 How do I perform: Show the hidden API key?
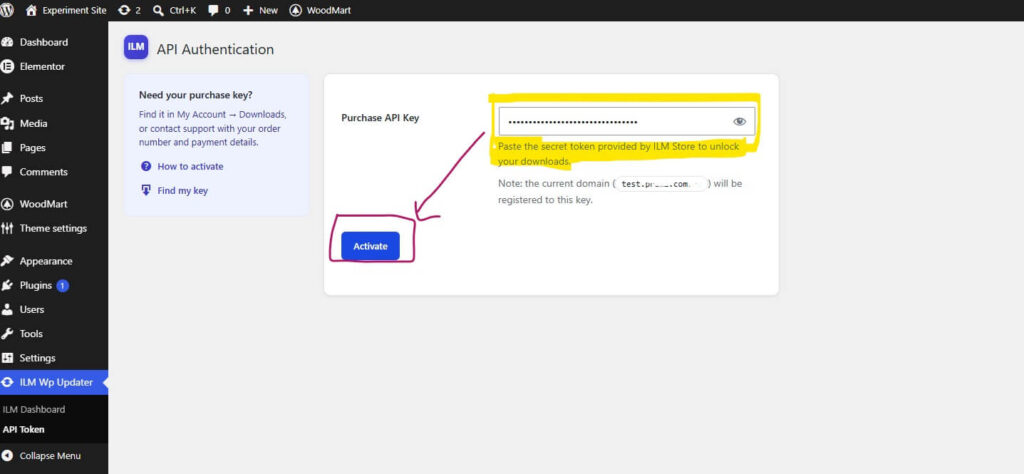(x=739, y=121)
